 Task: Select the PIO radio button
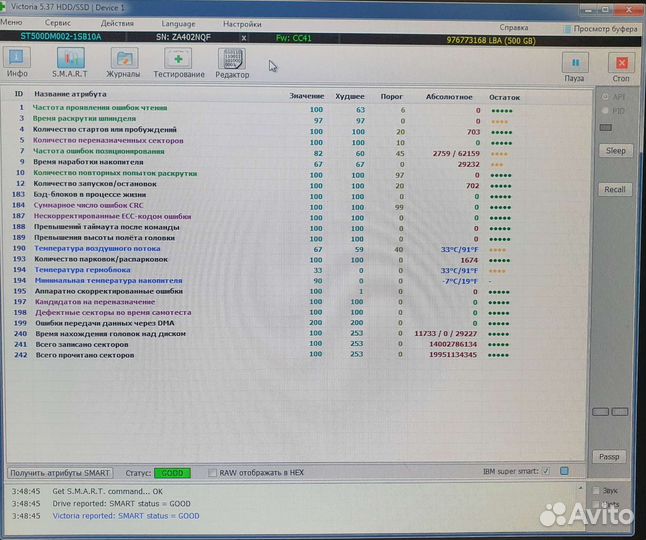[604, 111]
